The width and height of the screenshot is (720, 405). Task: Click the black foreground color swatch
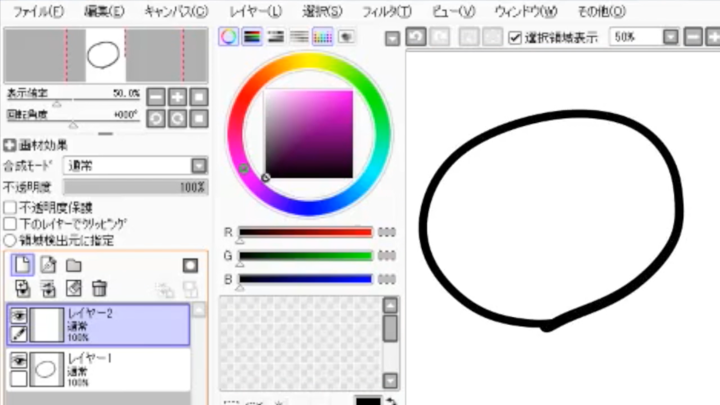tap(368, 400)
